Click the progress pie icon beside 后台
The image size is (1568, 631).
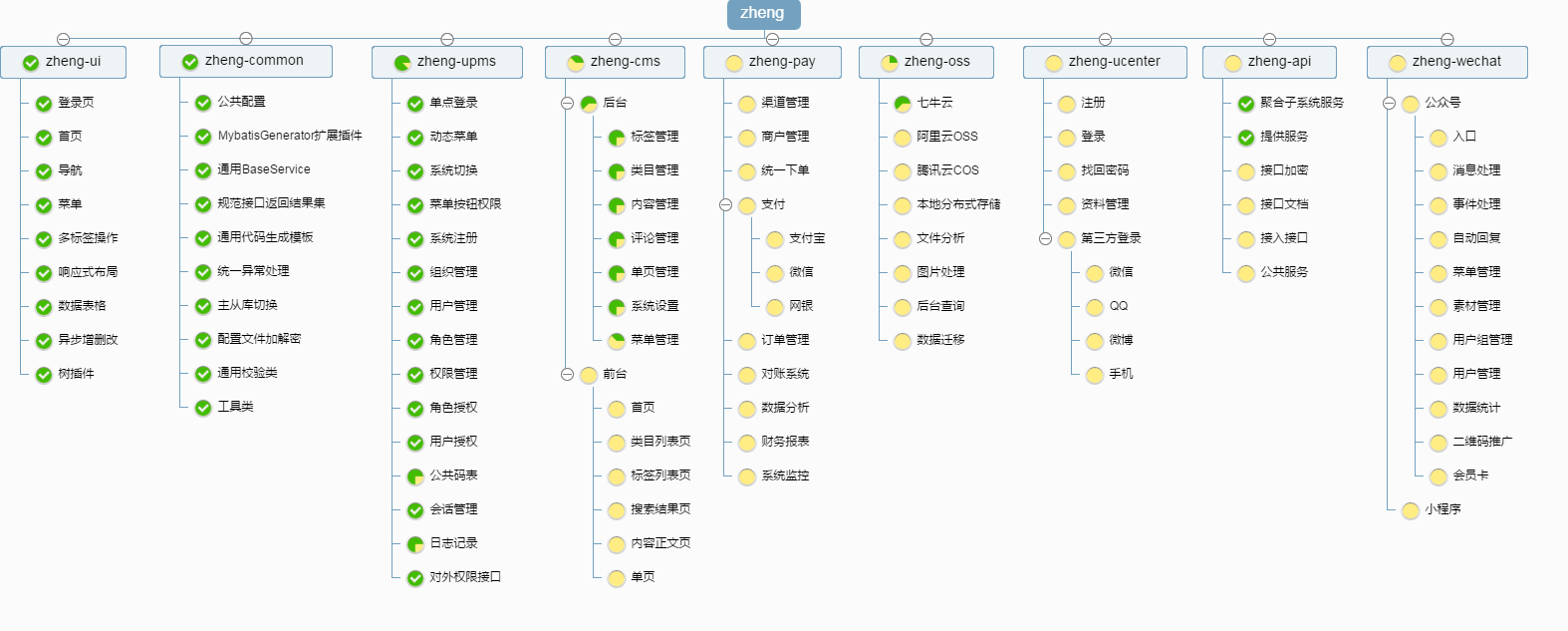tap(589, 104)
